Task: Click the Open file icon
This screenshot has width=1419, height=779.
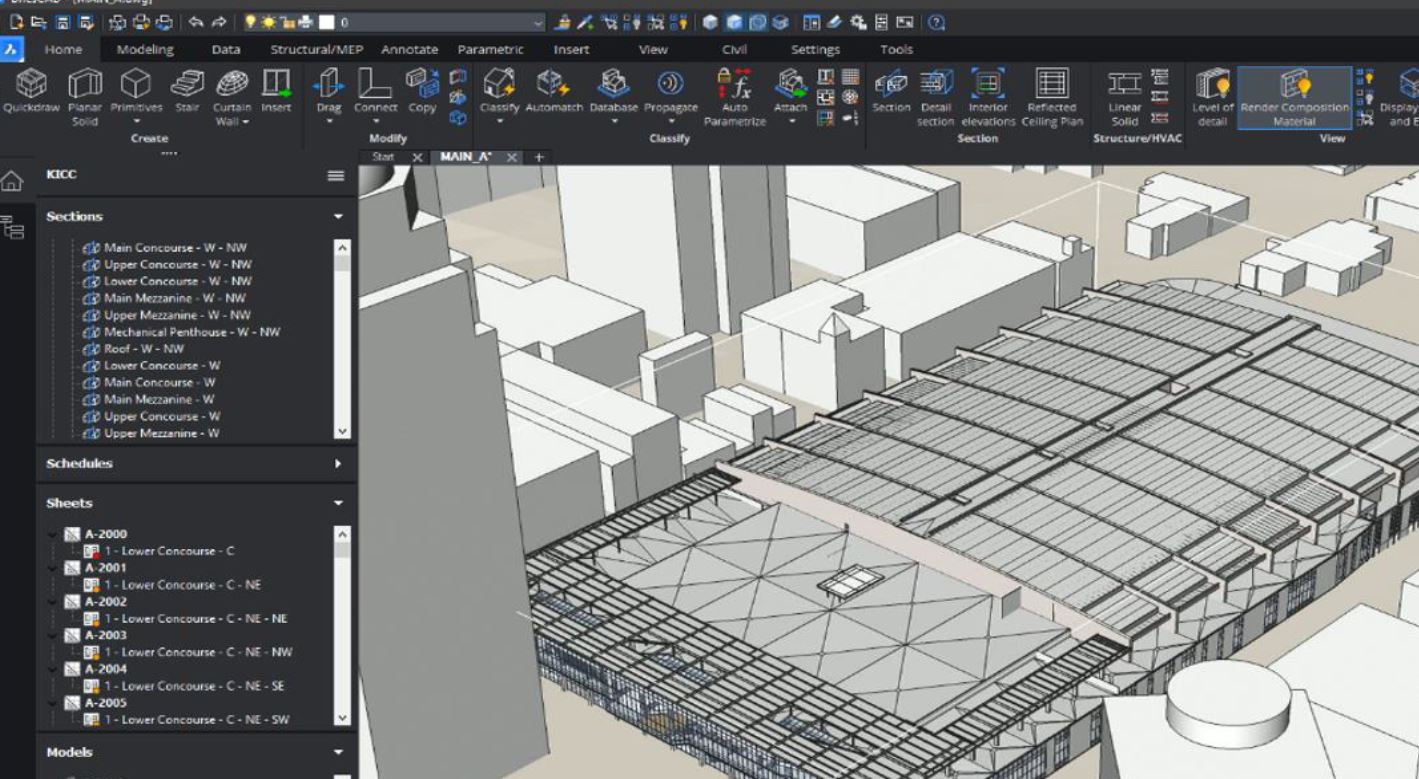Action: point(40,22)
